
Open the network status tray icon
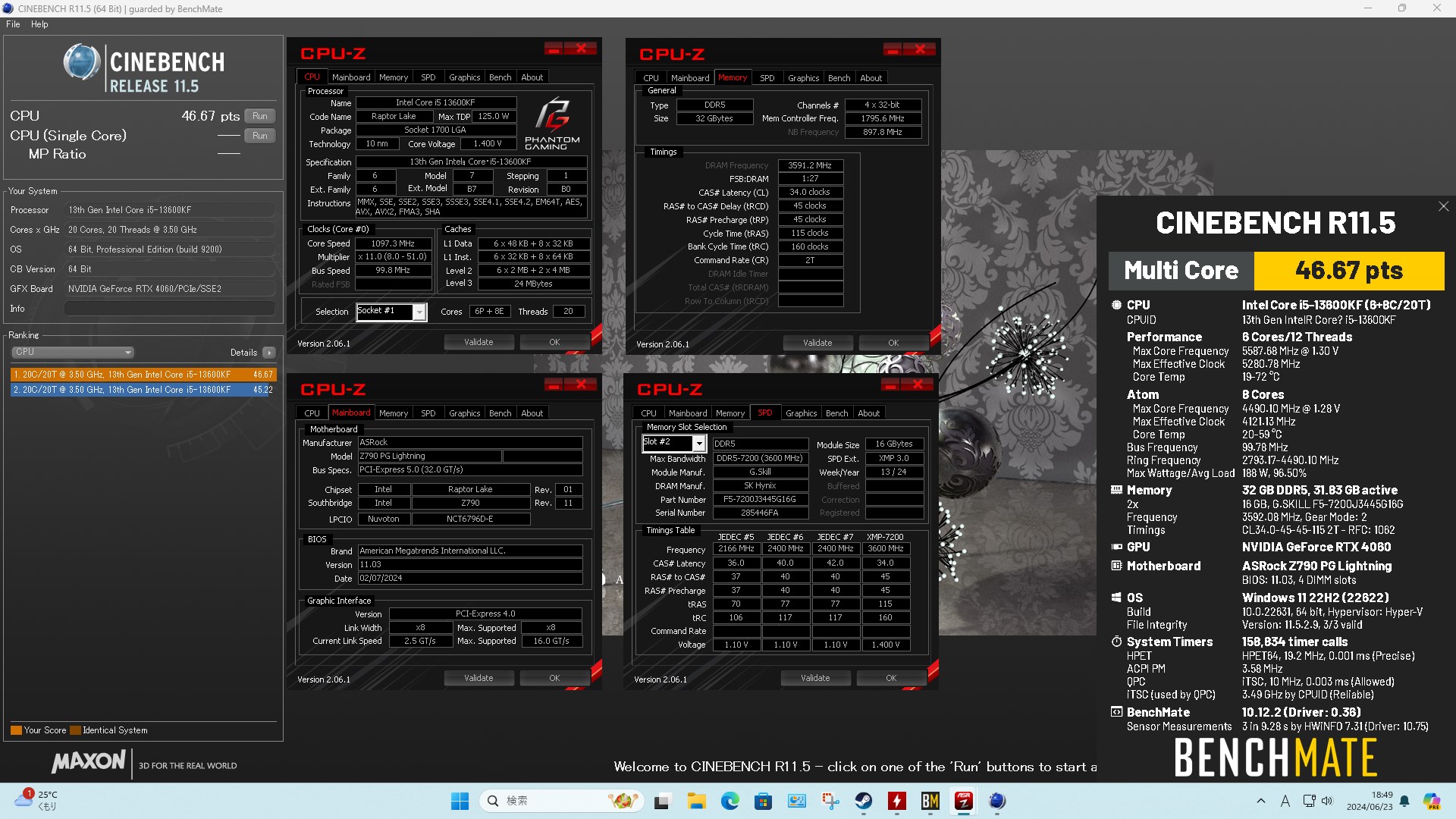pyautogui.click(x=1309, y=801)
